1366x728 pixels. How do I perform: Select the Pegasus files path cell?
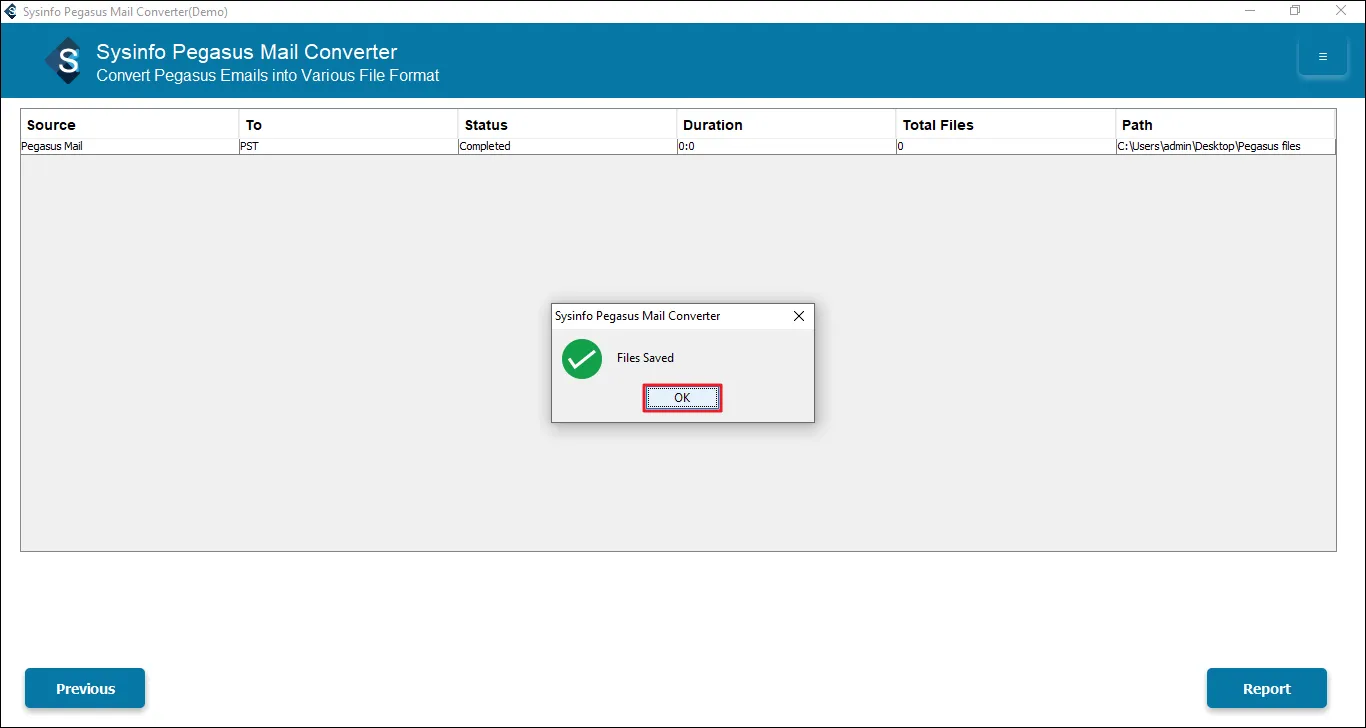1225,146
